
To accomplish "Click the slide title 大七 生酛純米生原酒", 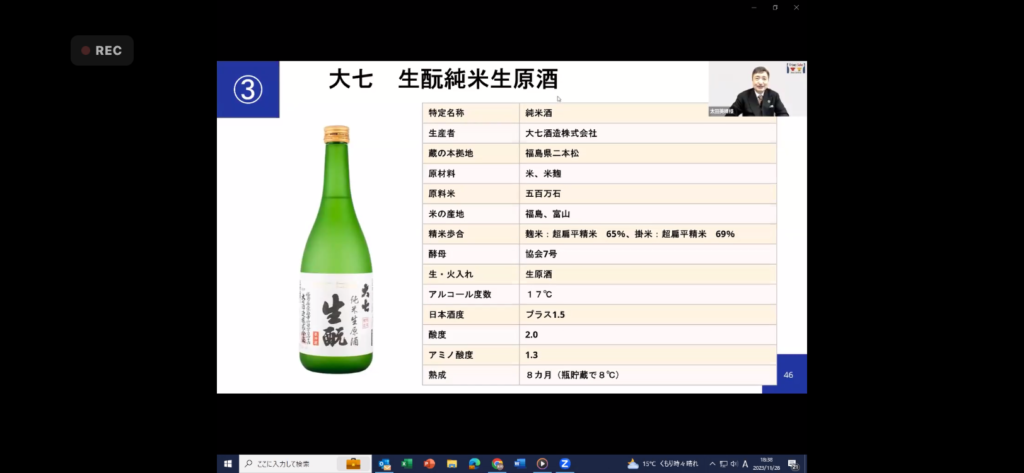I will click(x=443, y=80).
